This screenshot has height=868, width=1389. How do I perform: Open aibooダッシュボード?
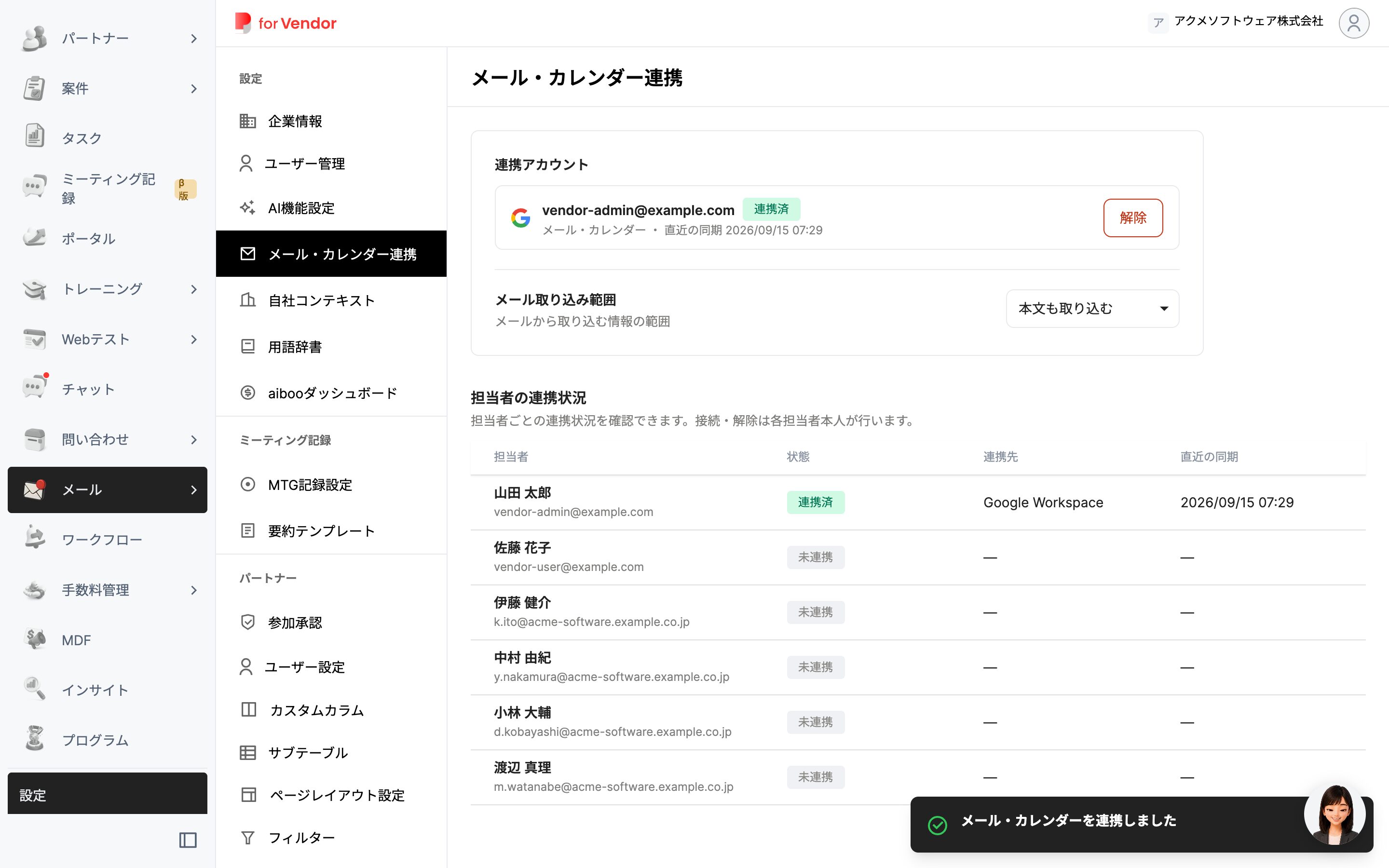(x=331, y=393)
